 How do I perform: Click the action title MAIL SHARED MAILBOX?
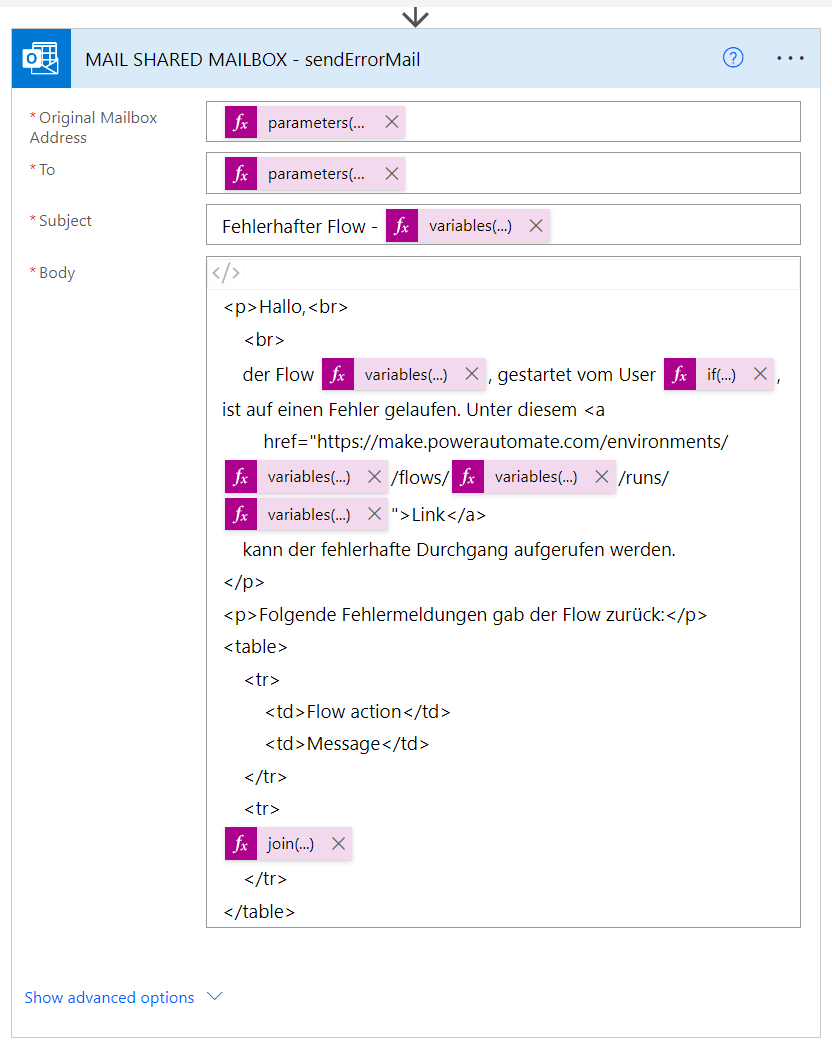pos(252,59)
